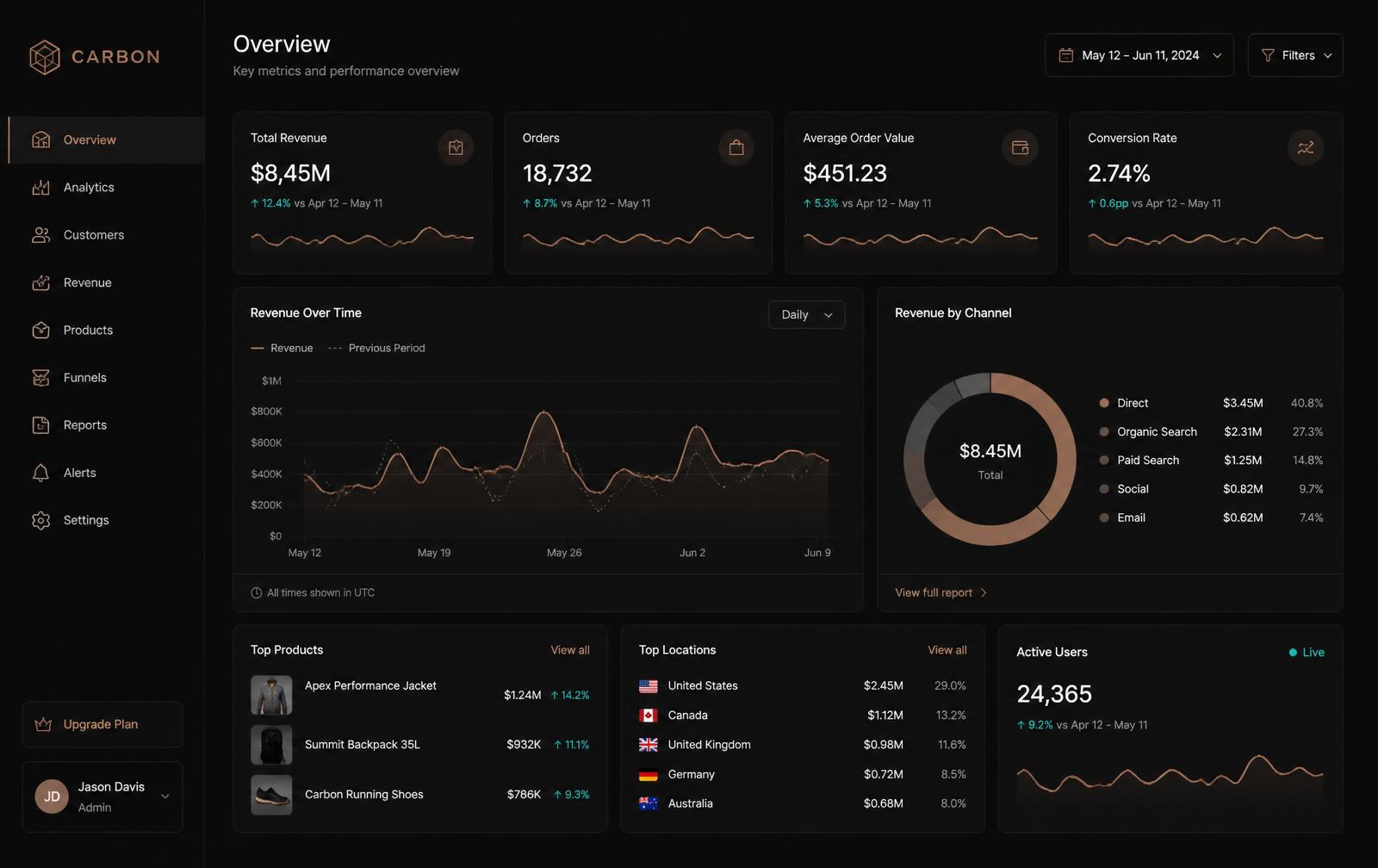Click the Reports document icon in sidebar
The height and width of the screenshot is (868, 1378).
coord(40,425)
